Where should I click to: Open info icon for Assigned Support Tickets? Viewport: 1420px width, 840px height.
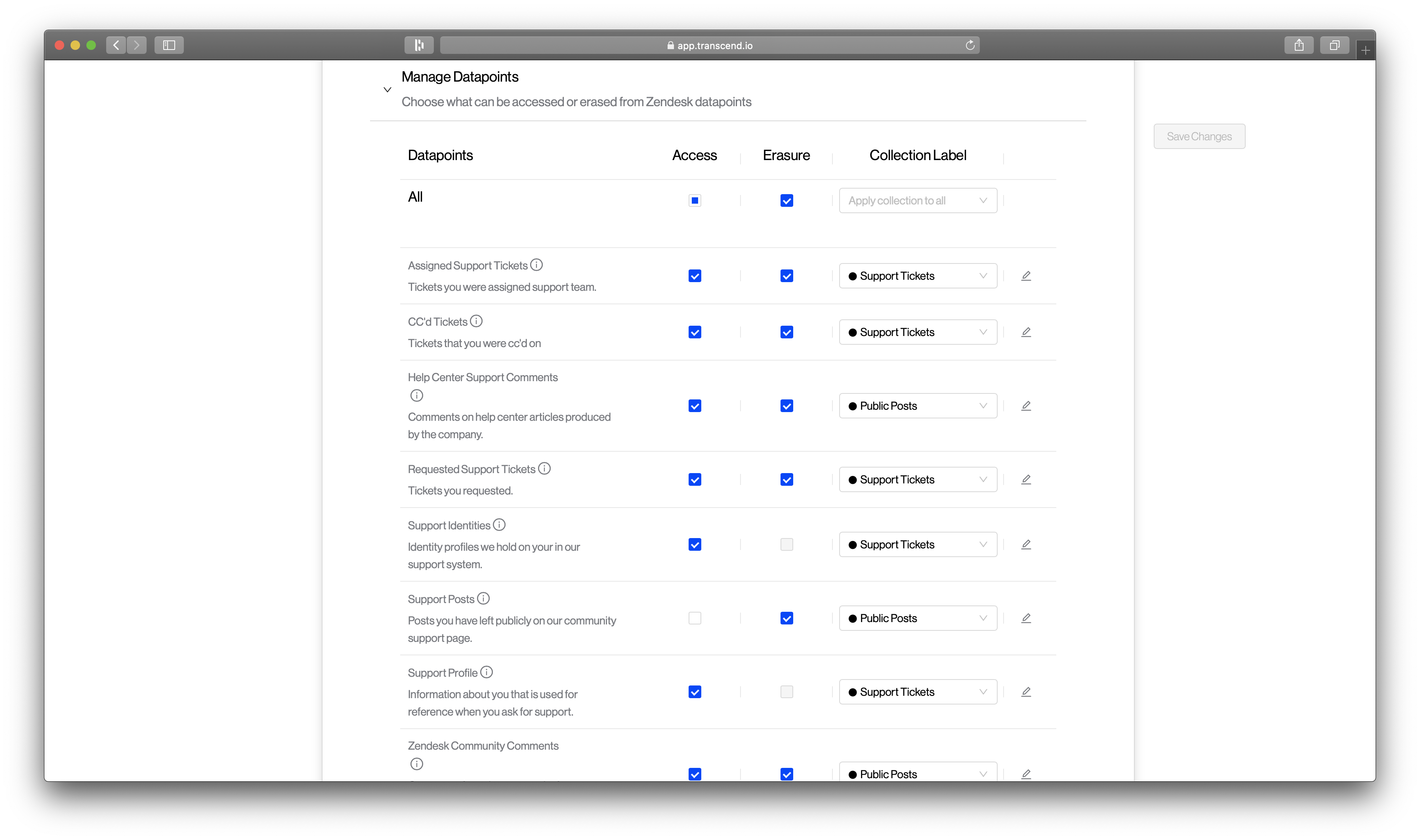pyautogui.click(x=536, y=265)
